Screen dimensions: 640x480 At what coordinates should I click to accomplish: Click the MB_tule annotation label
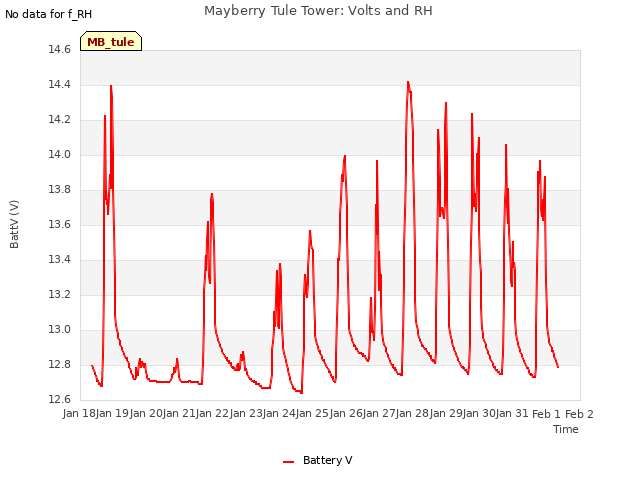pos(111,42)
